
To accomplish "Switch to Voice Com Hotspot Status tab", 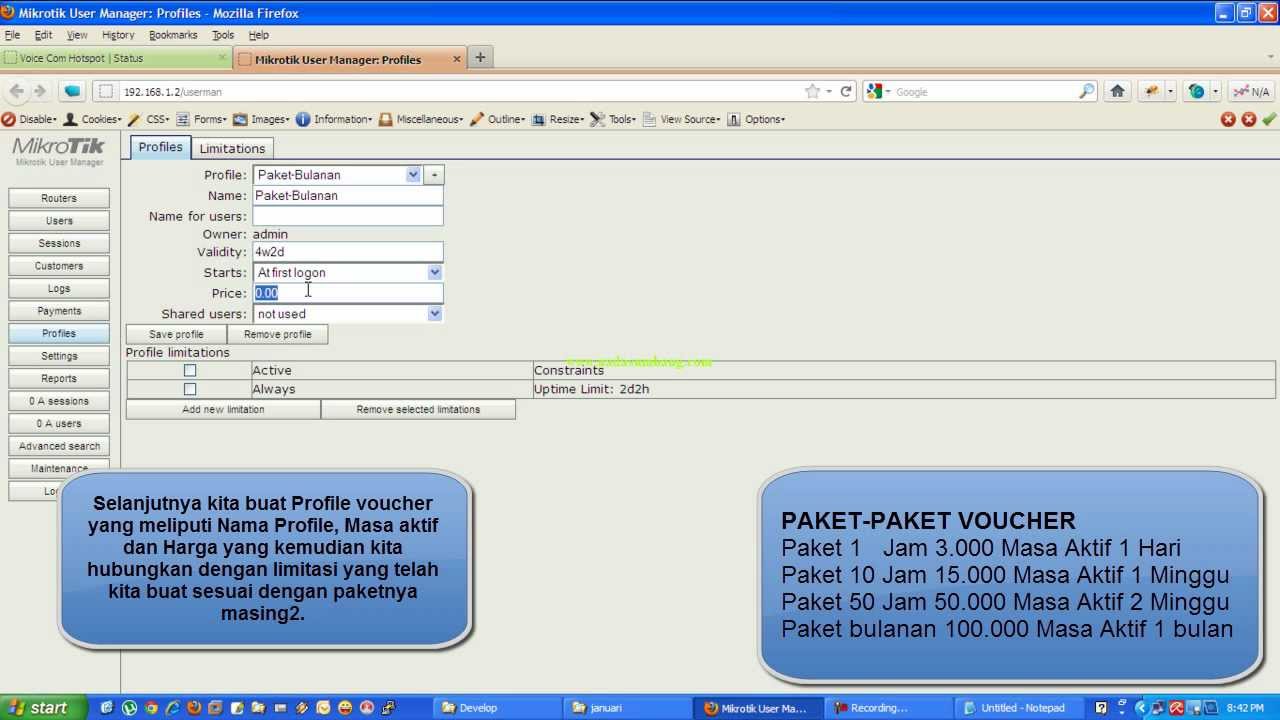I will [x=116, y=58].
